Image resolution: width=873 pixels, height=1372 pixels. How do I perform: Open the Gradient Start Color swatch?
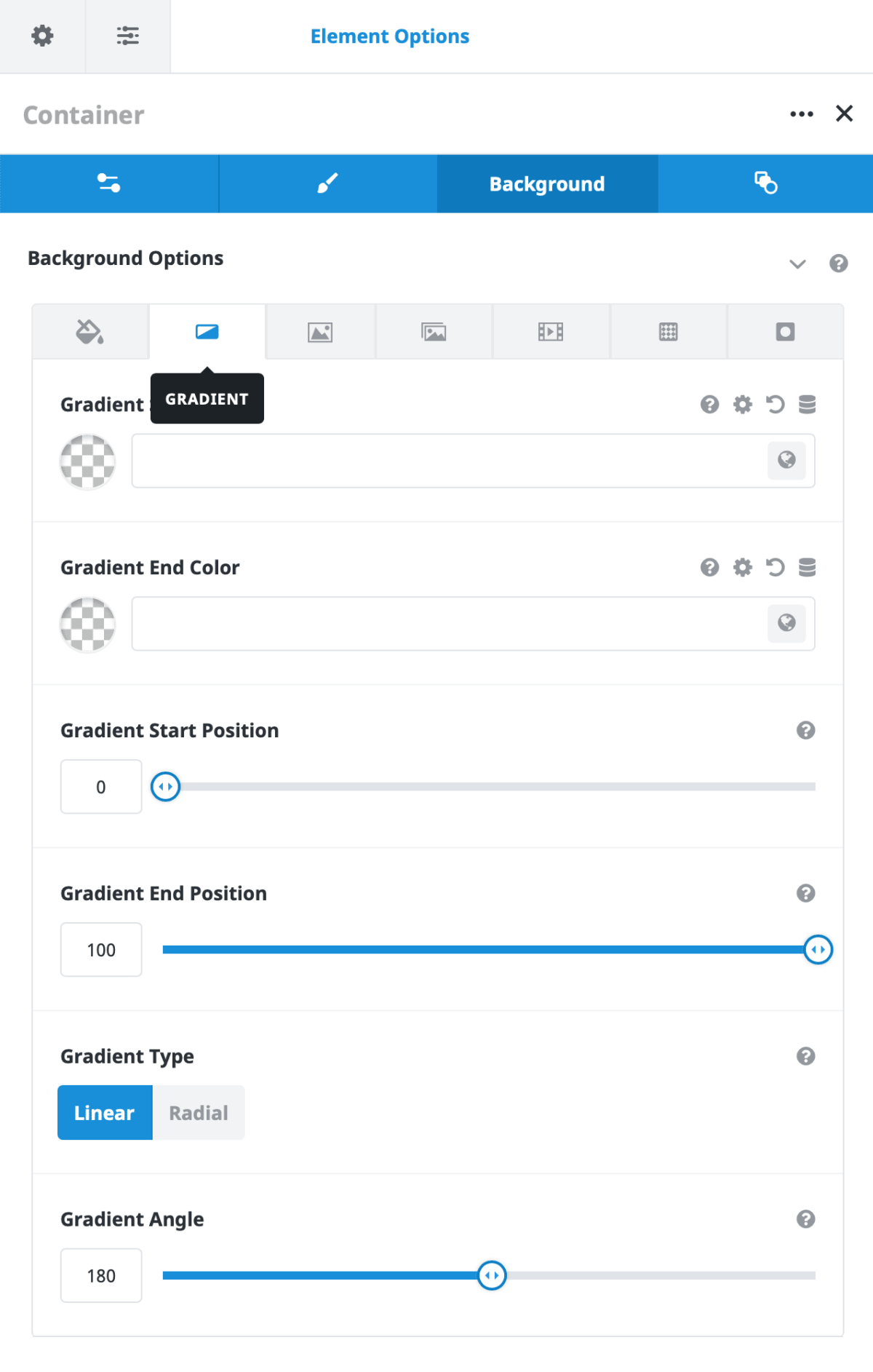(x=87, y=461)
